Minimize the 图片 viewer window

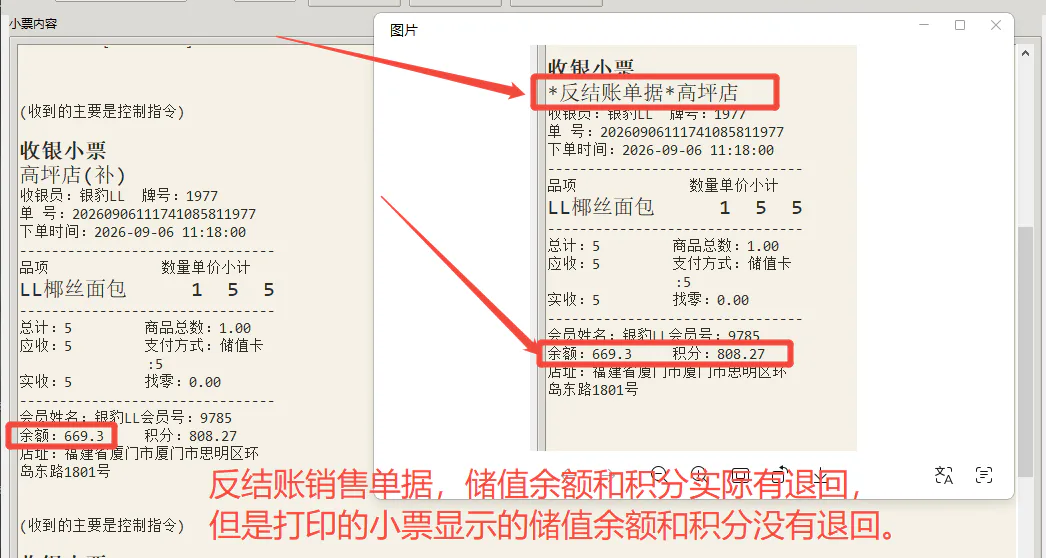(924, 25)
